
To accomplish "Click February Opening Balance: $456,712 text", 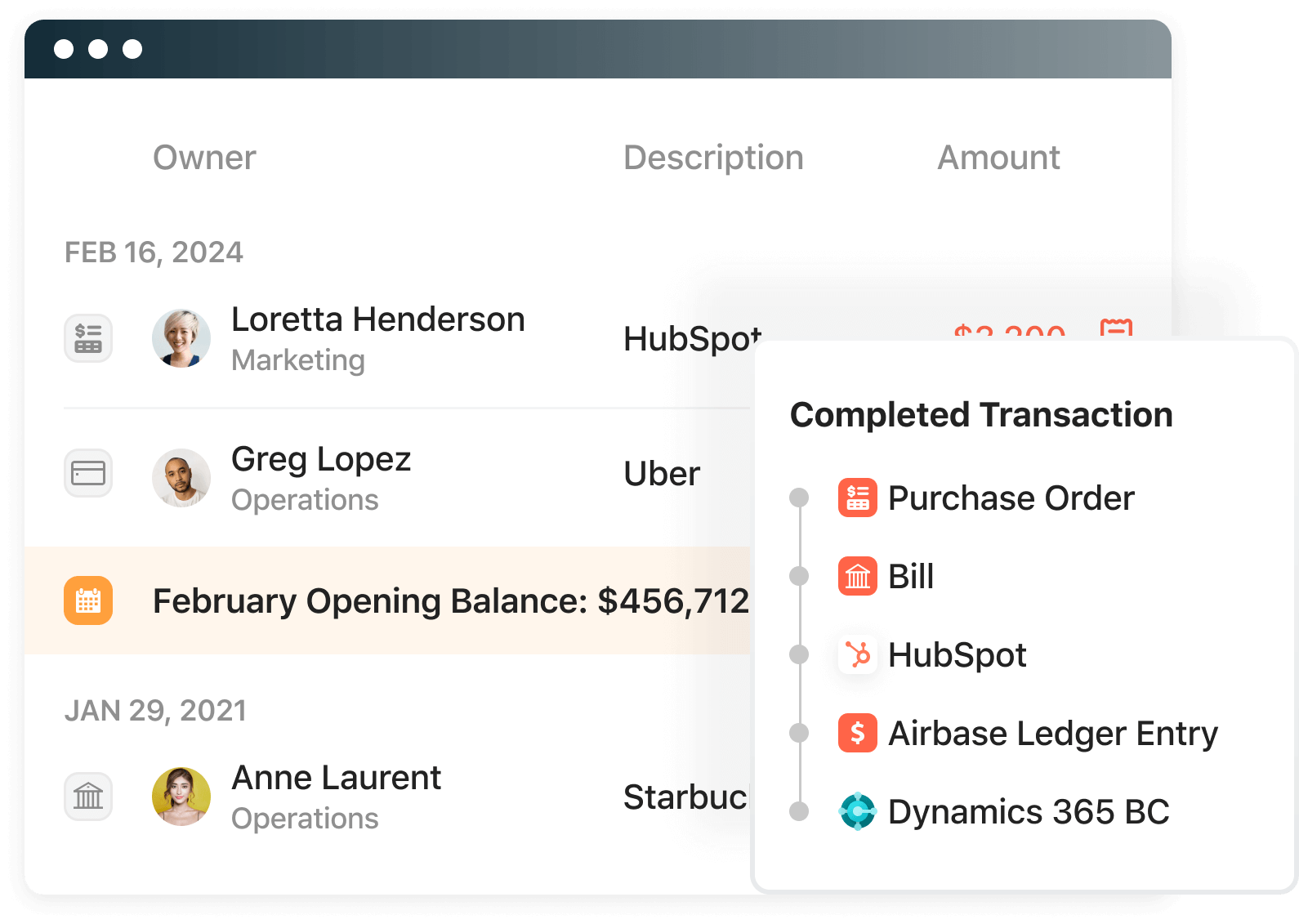I will coord(451,601).
